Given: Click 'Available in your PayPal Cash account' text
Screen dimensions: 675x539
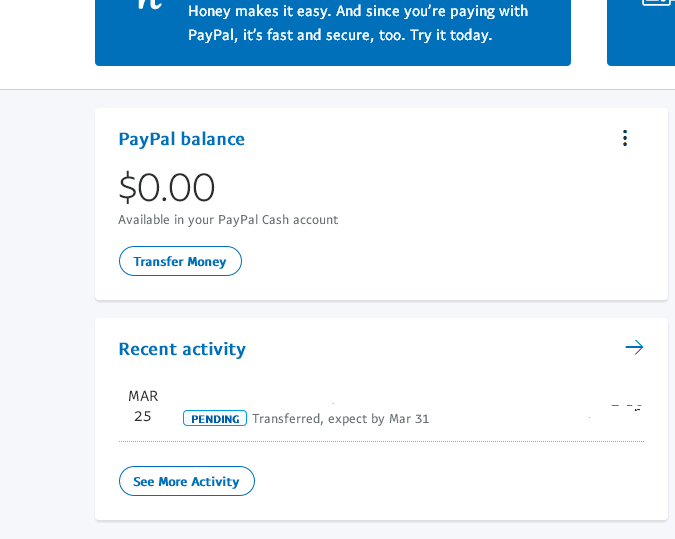Looking at the screenshot, I should click(x=228, y=220).
